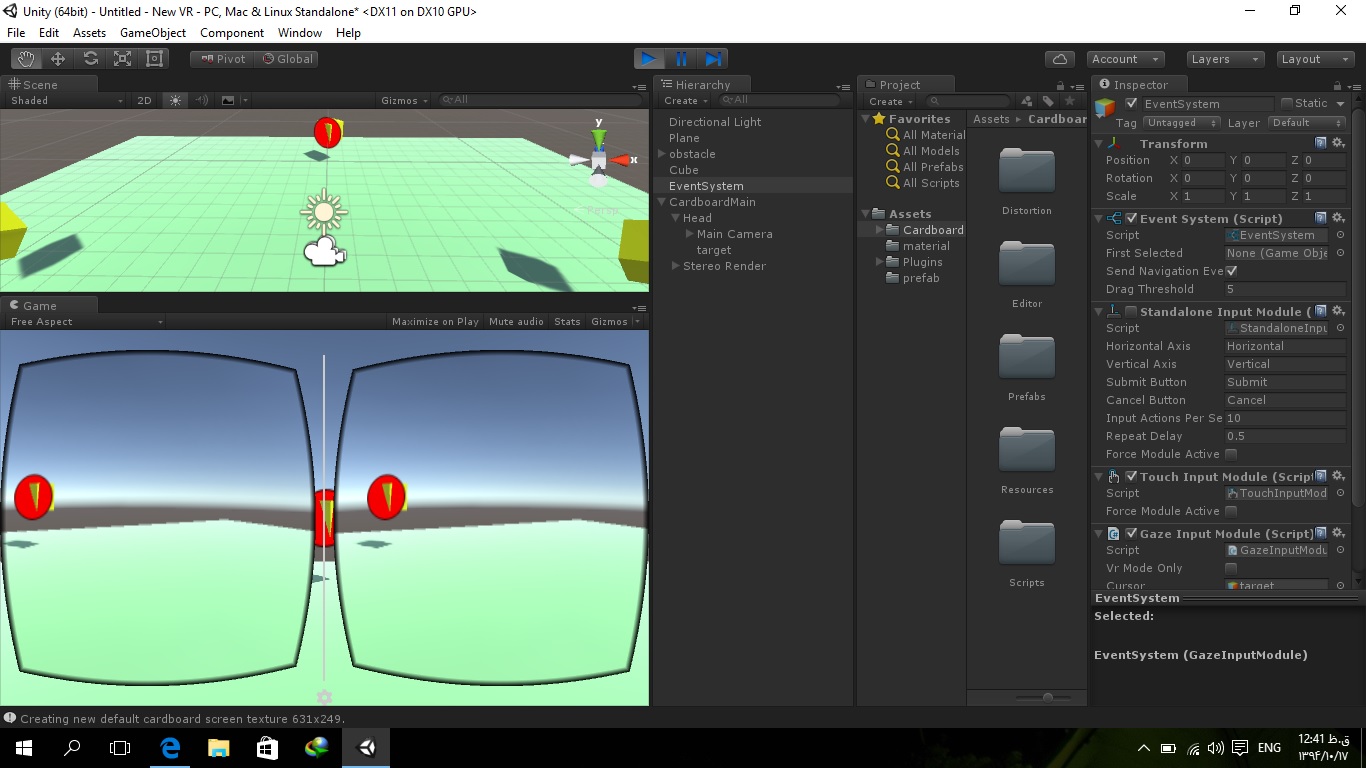Open Transform component gear settings
1366x768 pixels.
(x=1338, y=143)
